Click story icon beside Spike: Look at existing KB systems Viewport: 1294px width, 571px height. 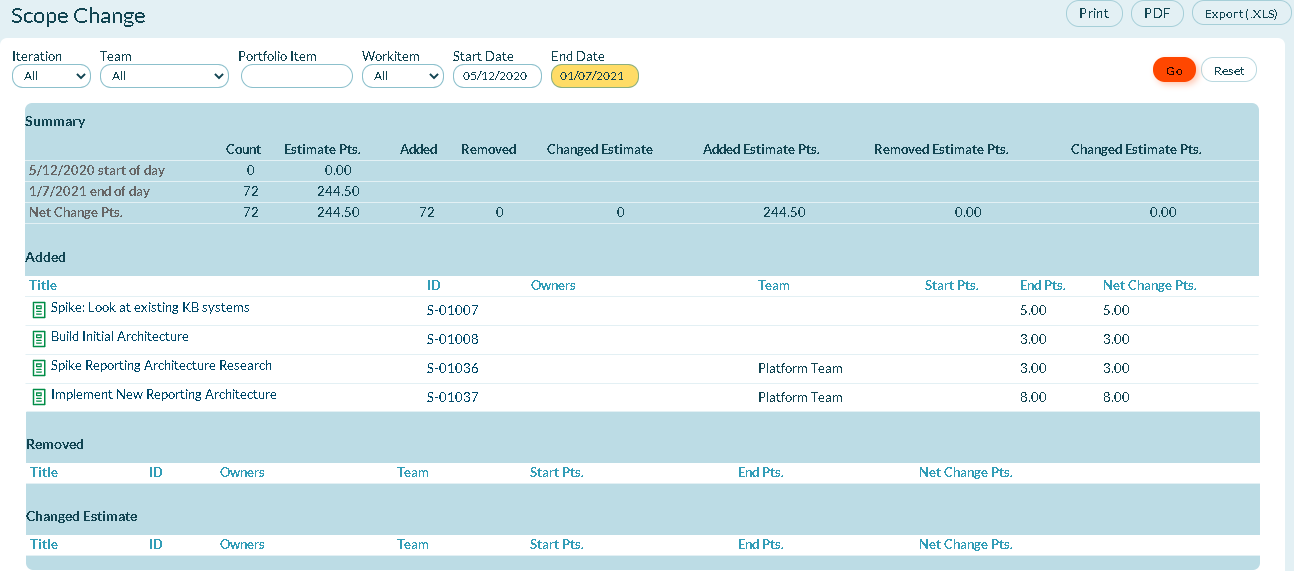(x=39, y=310)
